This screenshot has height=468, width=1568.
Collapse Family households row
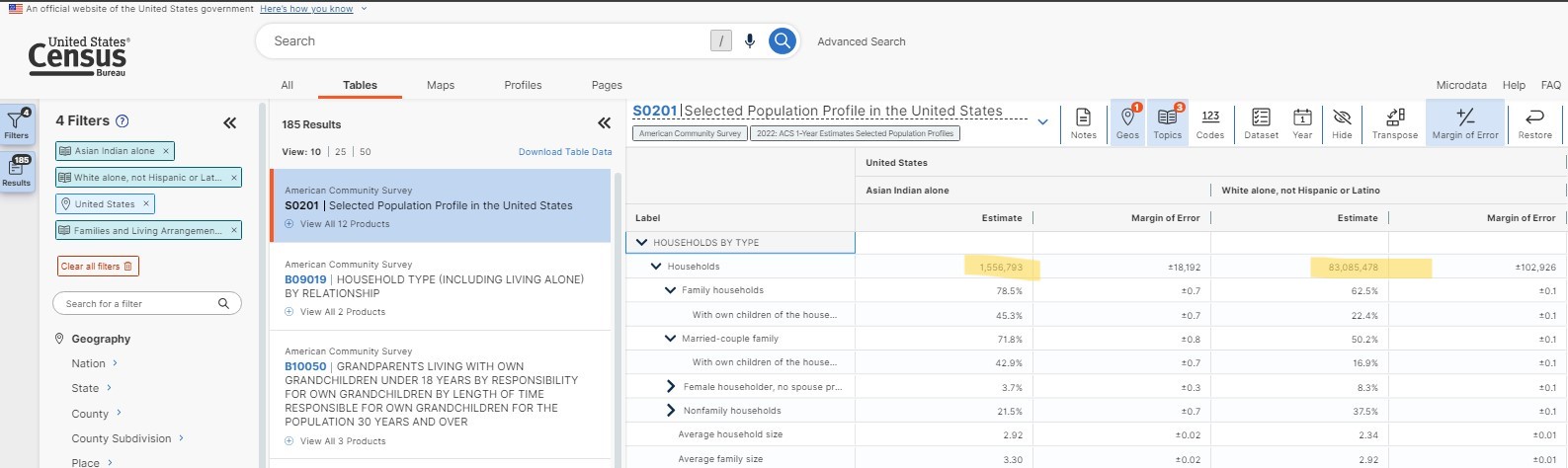671,290
